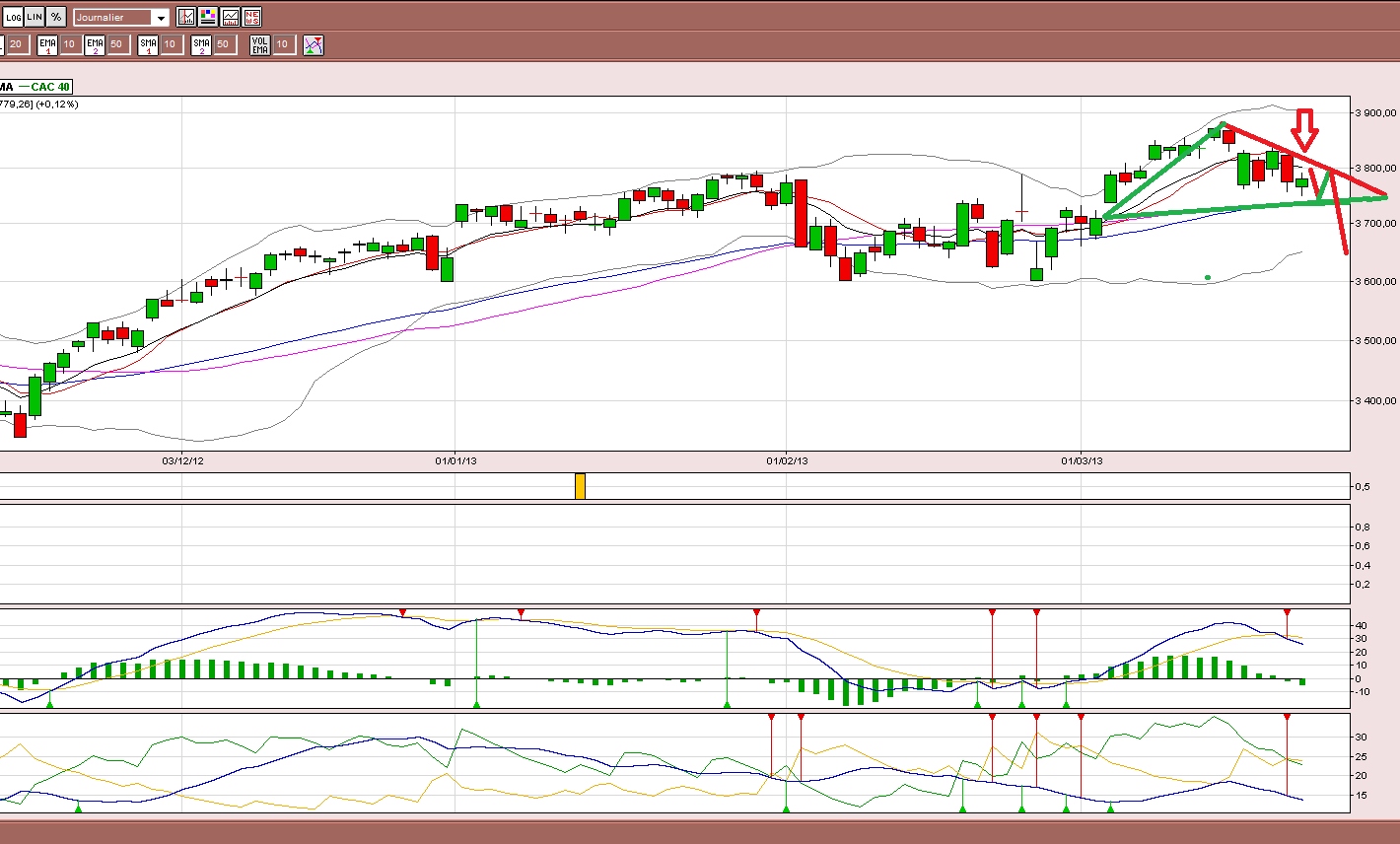
Task: Click the CAC 40 legend label
Action: point(49,87)
